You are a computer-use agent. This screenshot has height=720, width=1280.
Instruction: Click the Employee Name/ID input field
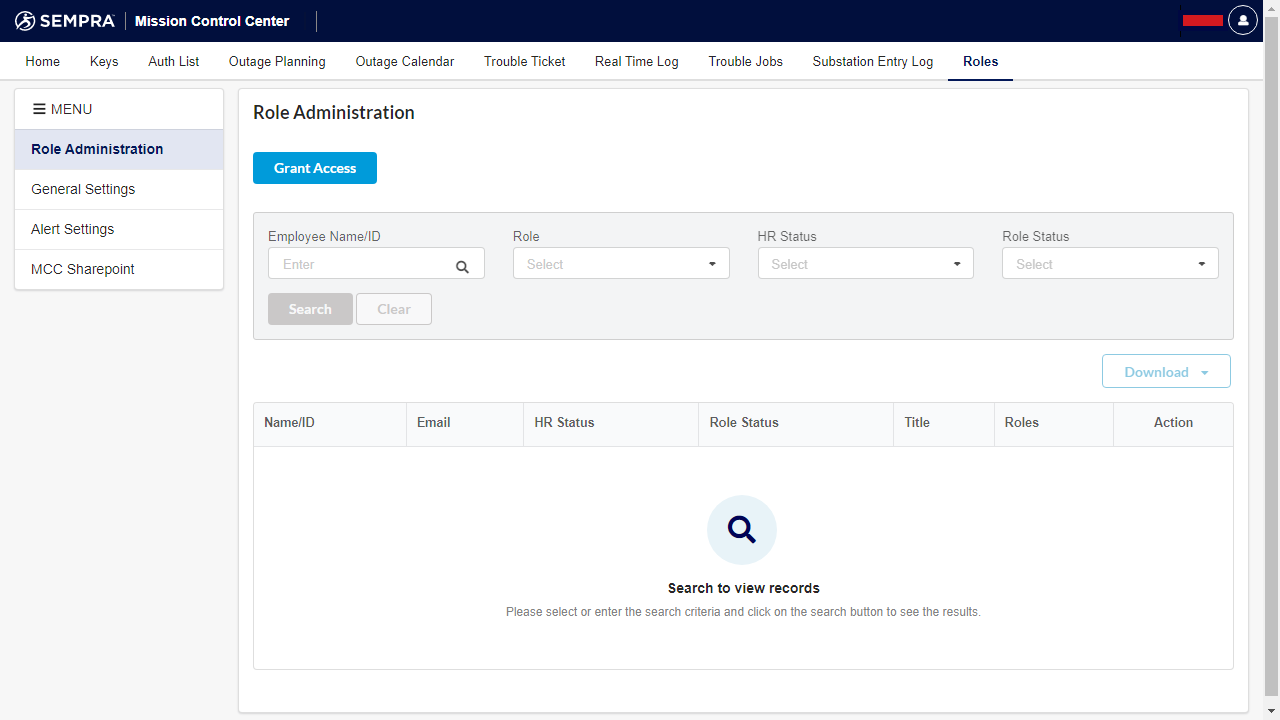pyautogui.click(x=362, y=264)
